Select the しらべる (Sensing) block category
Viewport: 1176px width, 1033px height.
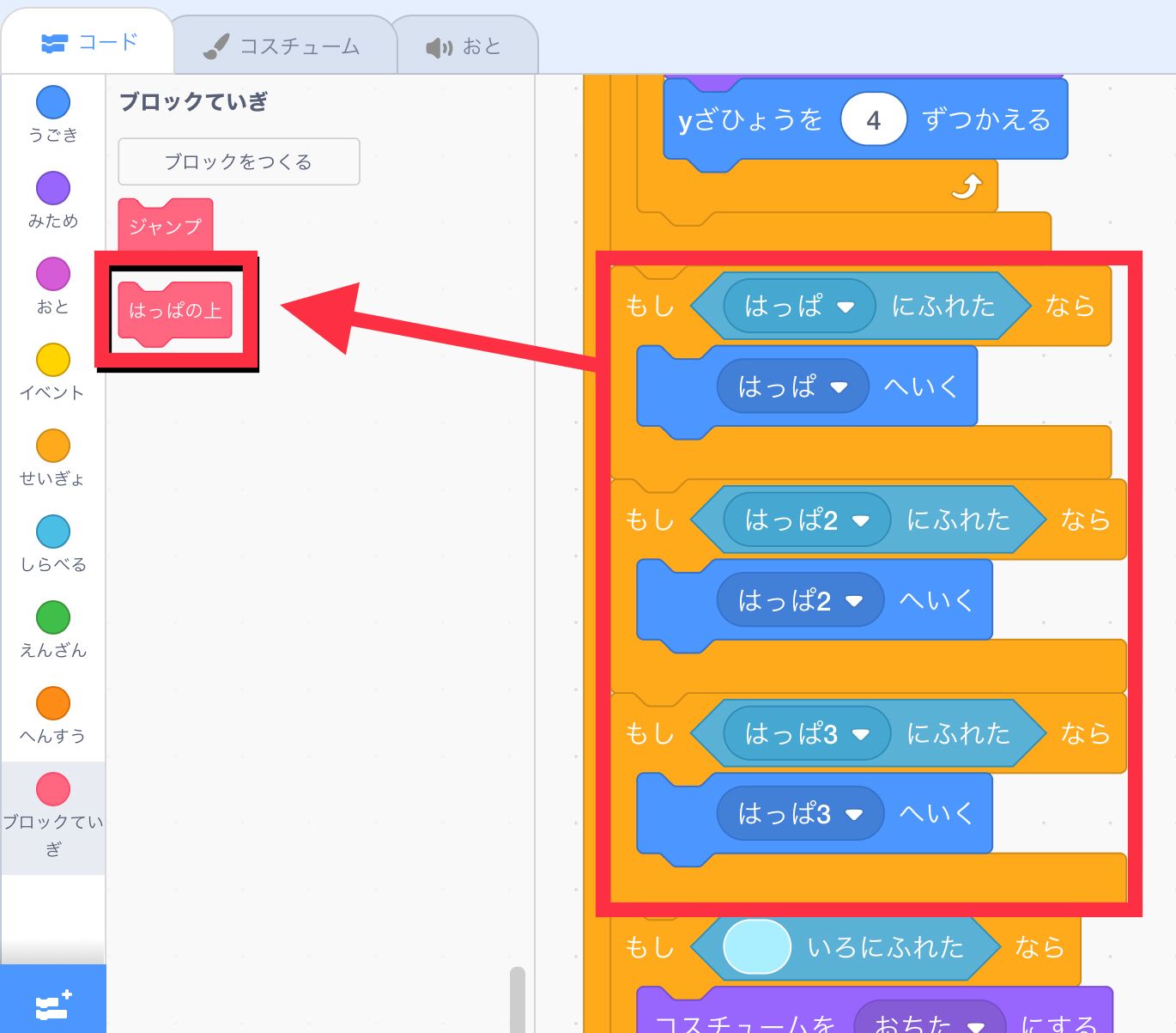coord(53,539)
